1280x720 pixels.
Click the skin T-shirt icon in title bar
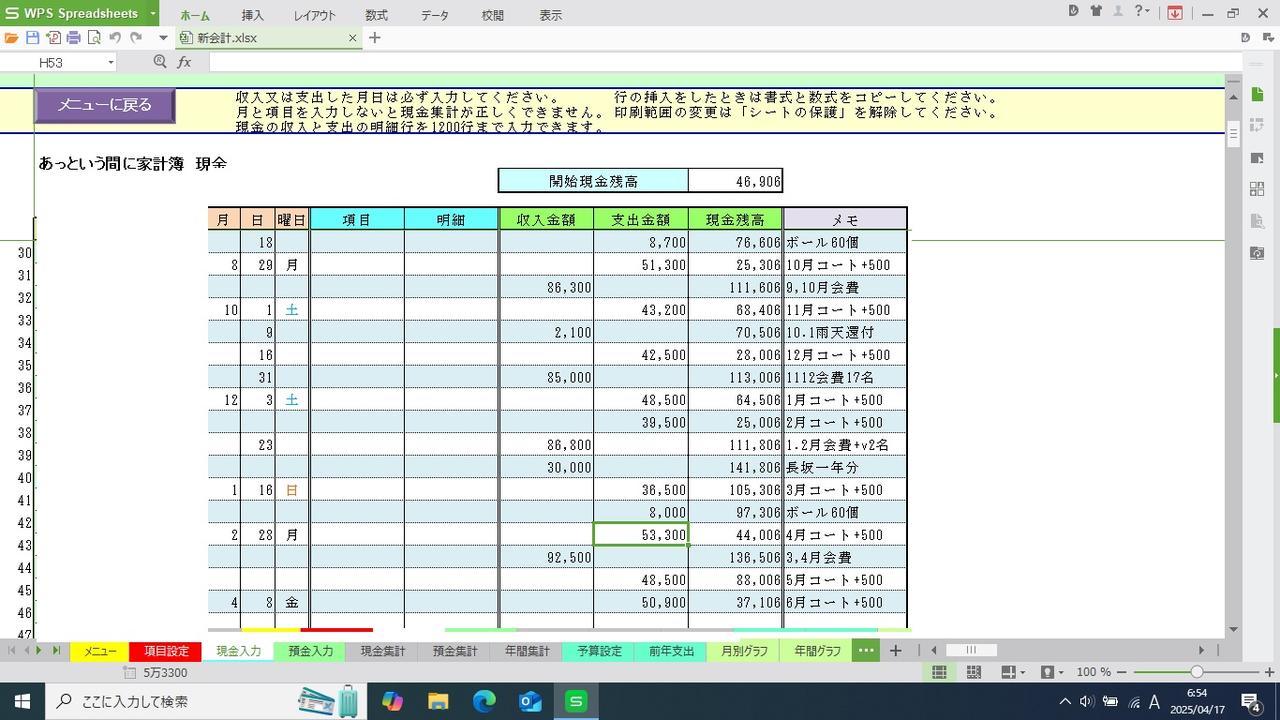point(1097,12)
